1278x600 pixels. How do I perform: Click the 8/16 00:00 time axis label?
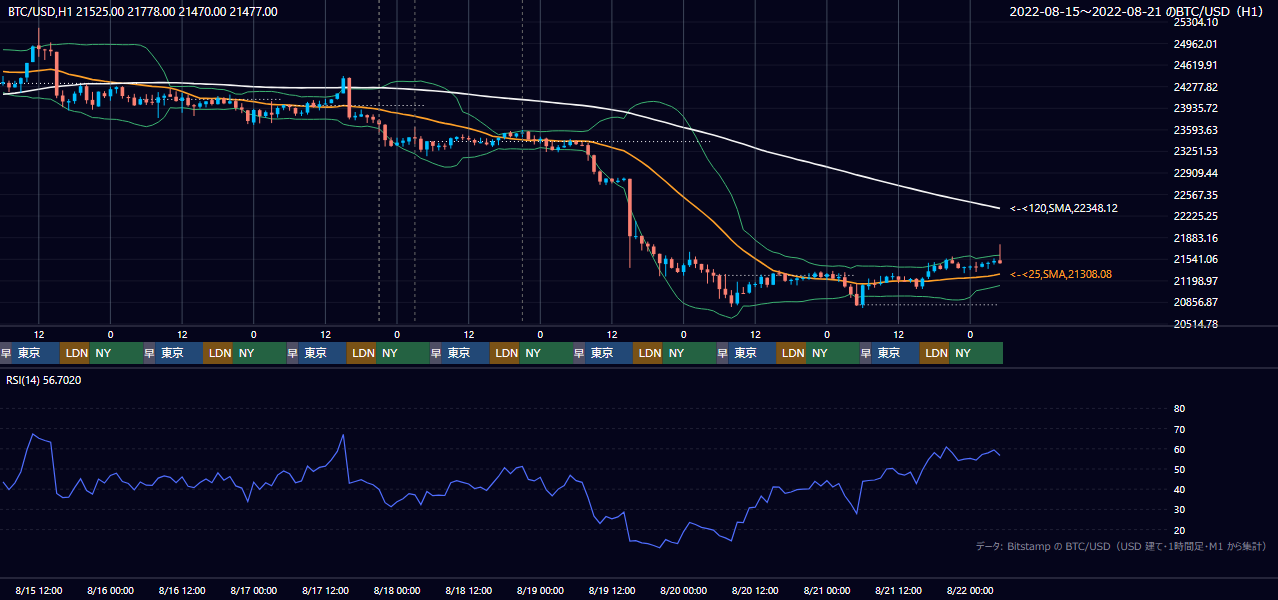111,590
